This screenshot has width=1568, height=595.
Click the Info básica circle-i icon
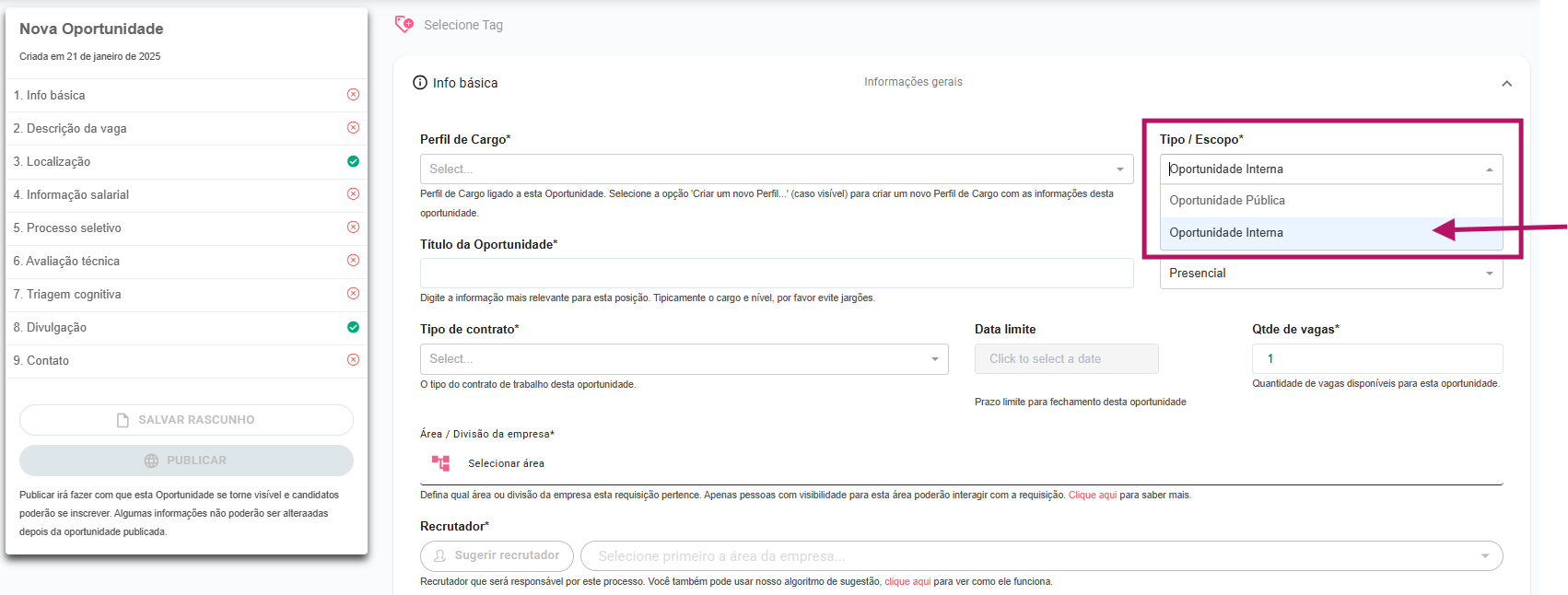420,83
